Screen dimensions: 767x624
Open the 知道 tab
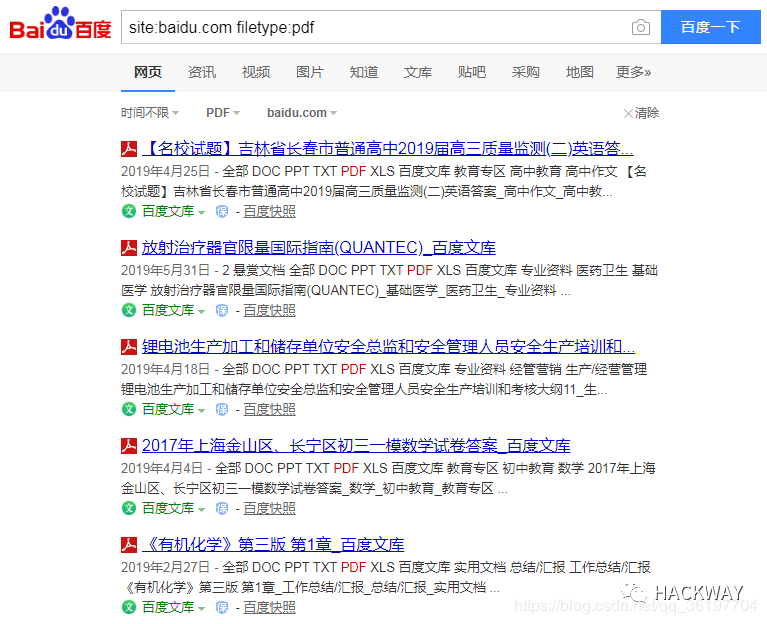(x=363, y=72)
